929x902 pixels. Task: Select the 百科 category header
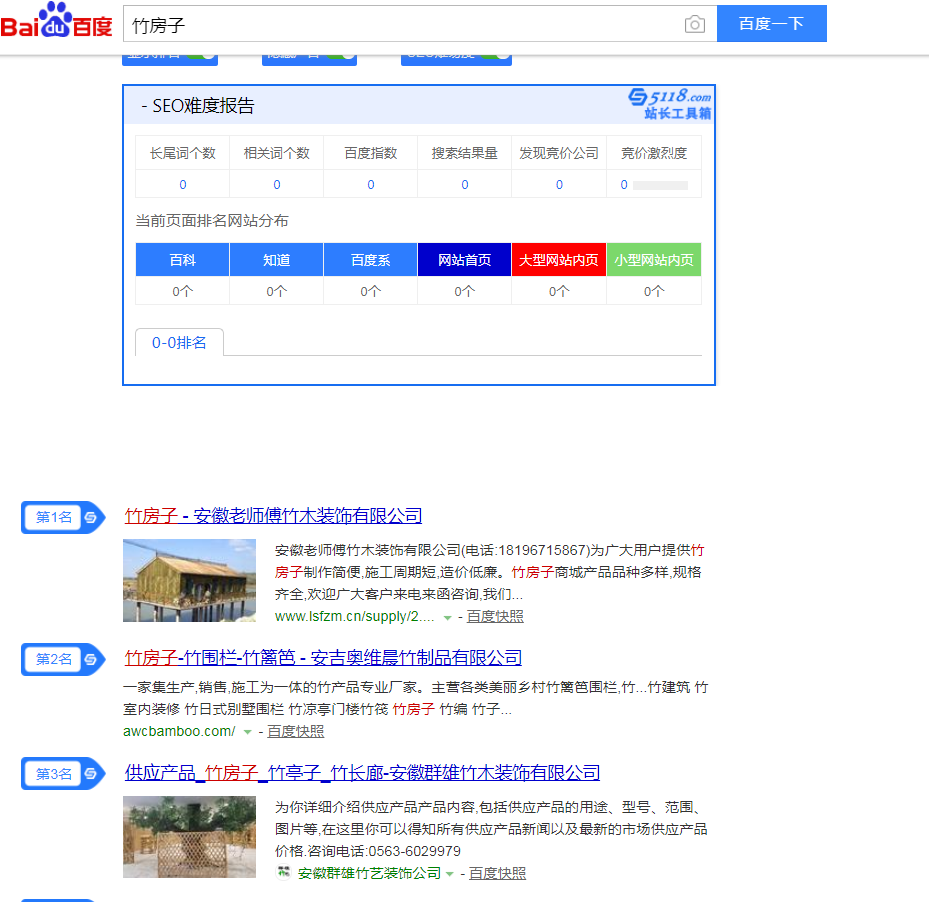182,260
